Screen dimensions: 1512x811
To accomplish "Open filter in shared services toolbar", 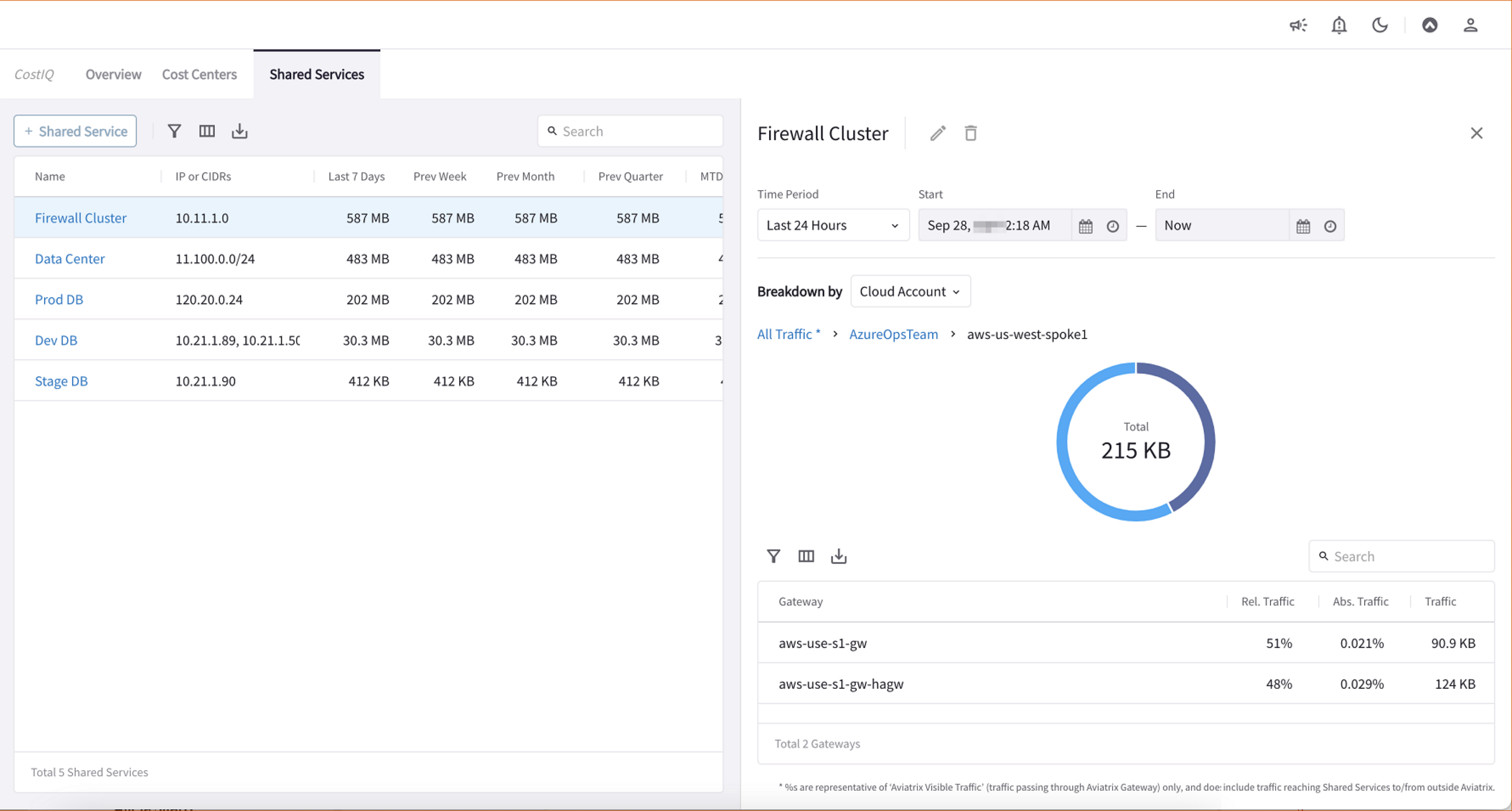I will pos(174,131).
